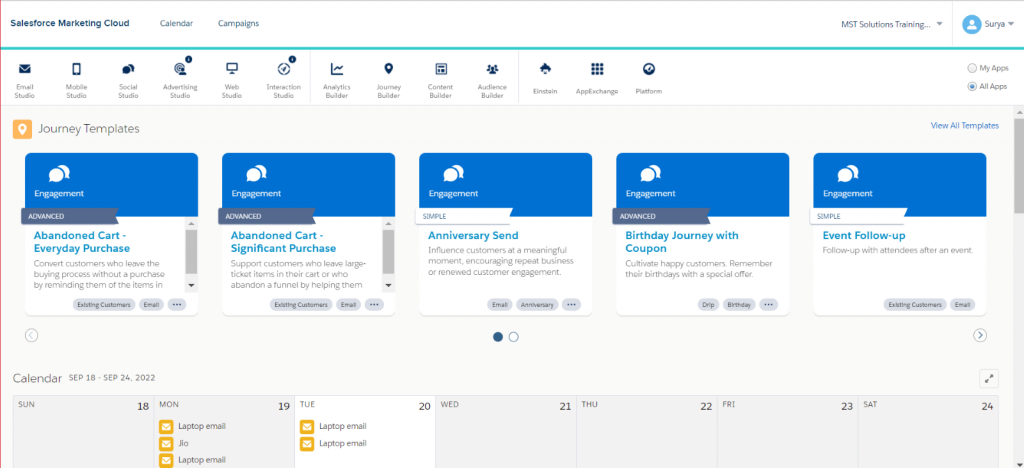
Task: Click calendar date range SEP 18 - SEP 24, 2022
Action: [x=112, y=377]
